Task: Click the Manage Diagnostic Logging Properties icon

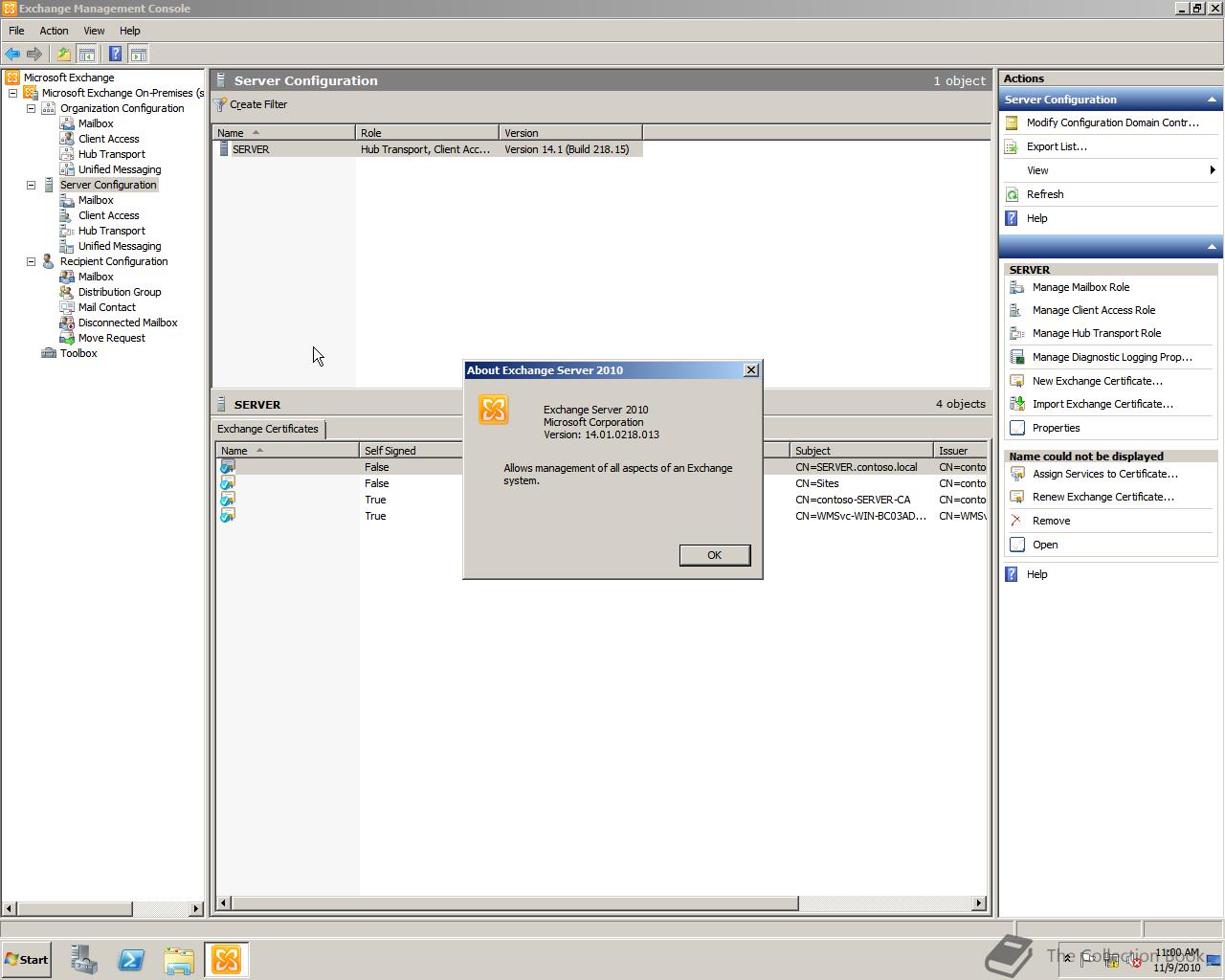Action: (x=1017, y=357)
